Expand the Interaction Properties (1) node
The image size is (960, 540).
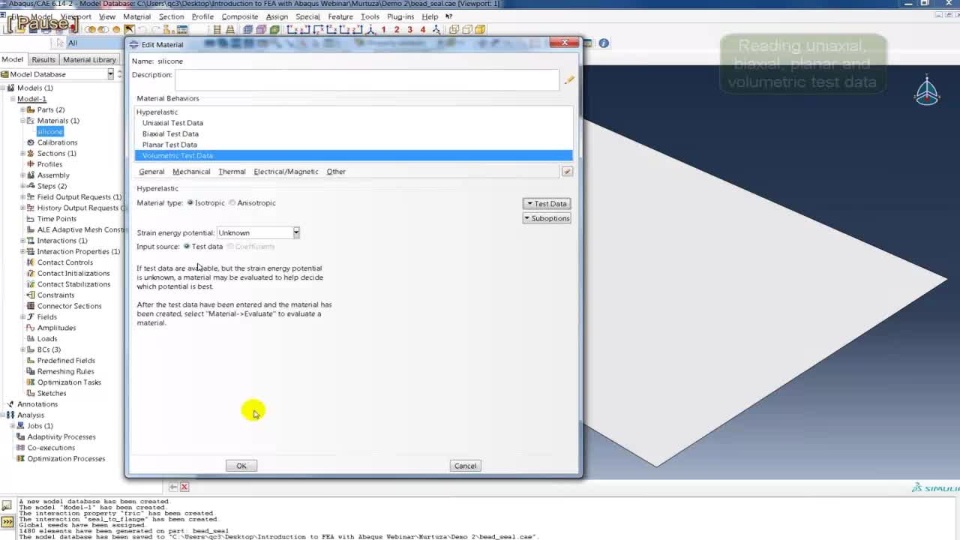[23, 251]
